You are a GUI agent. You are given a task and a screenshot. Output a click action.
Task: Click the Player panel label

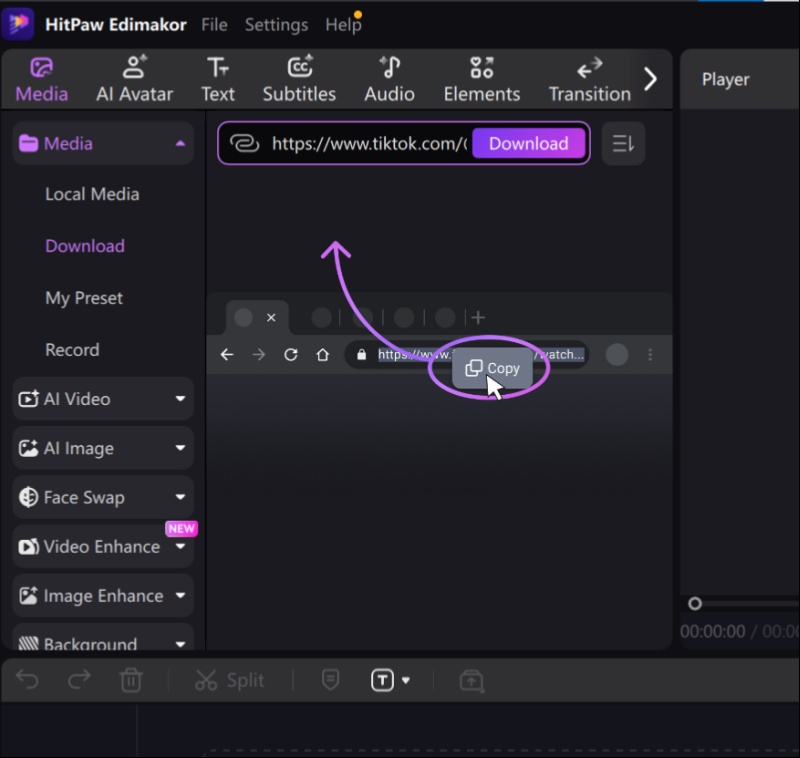pos(726,80)
